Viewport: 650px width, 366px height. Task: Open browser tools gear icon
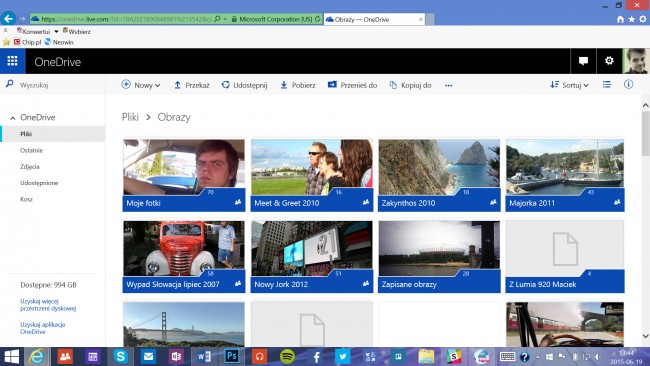tap(643, 19)
